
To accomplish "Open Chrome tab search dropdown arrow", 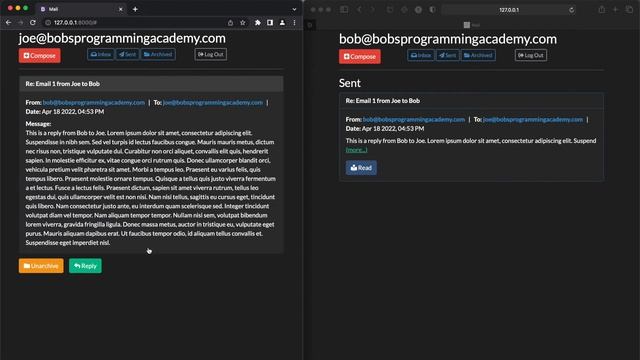I will click(x=294, y=9).
